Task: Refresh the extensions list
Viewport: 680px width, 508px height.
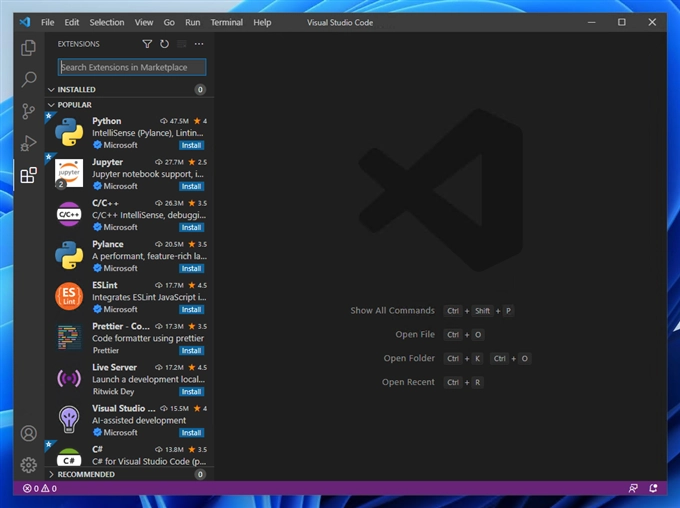Action: coord(164,44)
